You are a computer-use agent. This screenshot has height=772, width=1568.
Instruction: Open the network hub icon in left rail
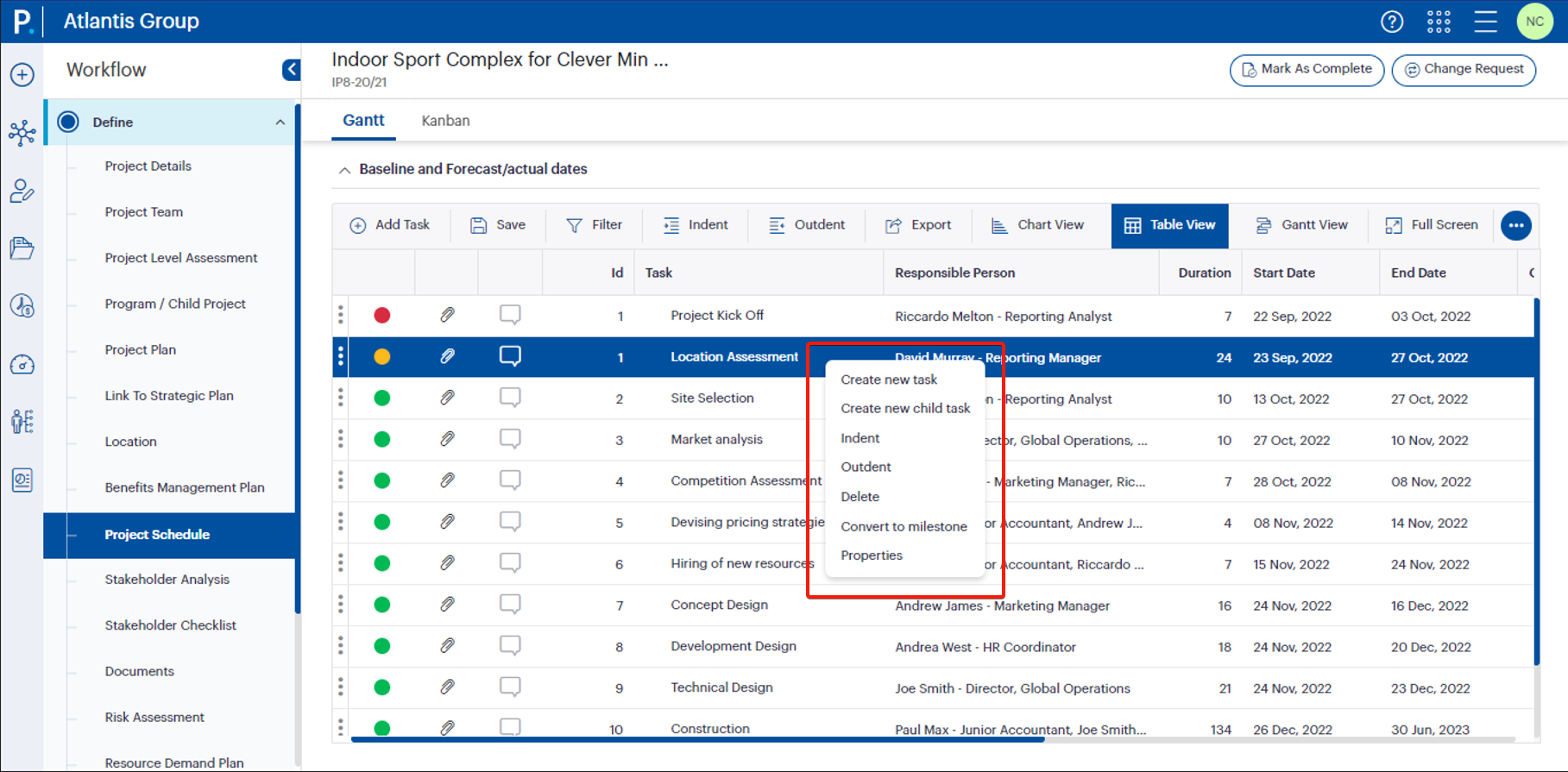pyautogui.click(x=22, y=133)
